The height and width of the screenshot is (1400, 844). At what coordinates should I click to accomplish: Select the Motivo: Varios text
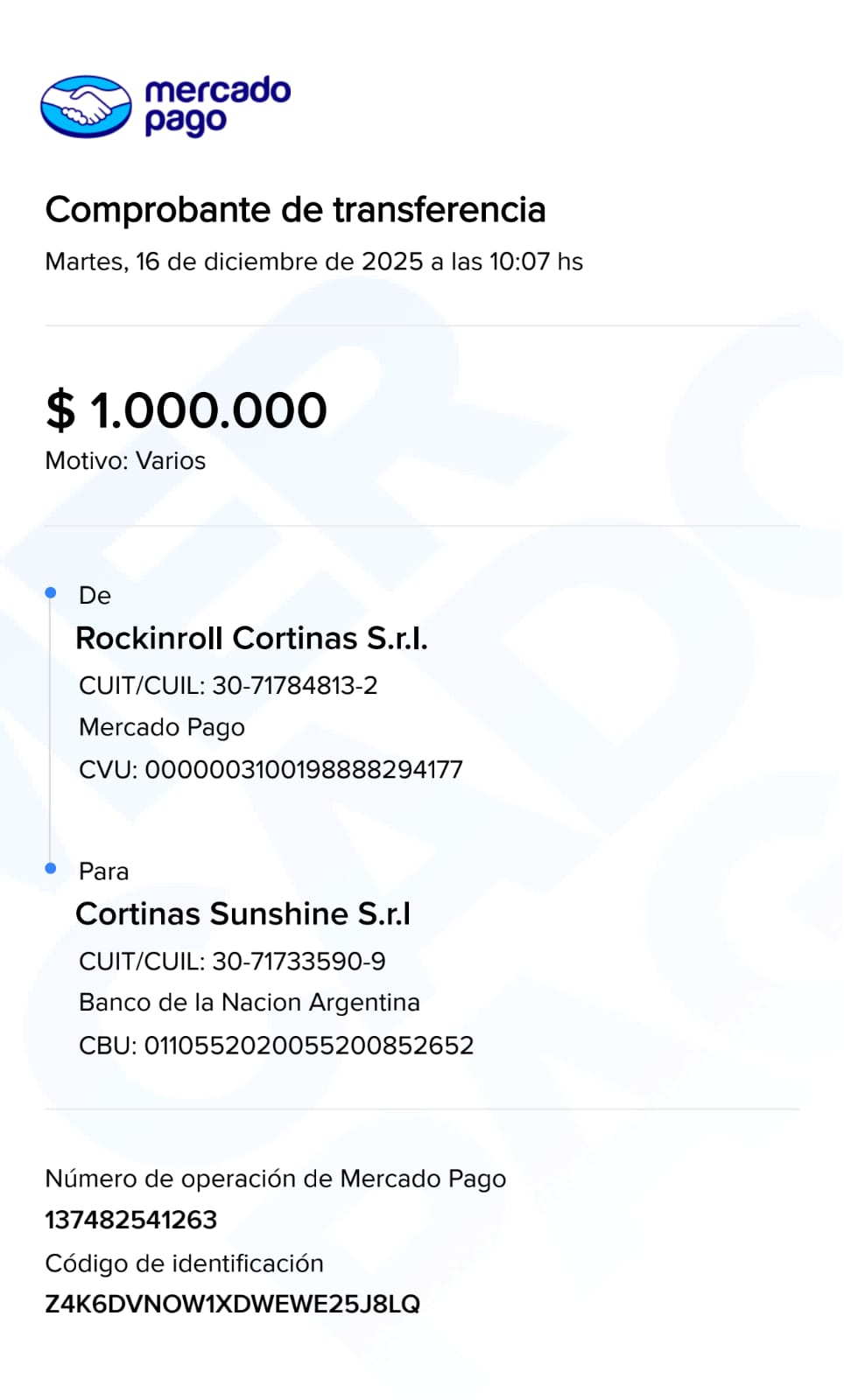click(125, 461)
